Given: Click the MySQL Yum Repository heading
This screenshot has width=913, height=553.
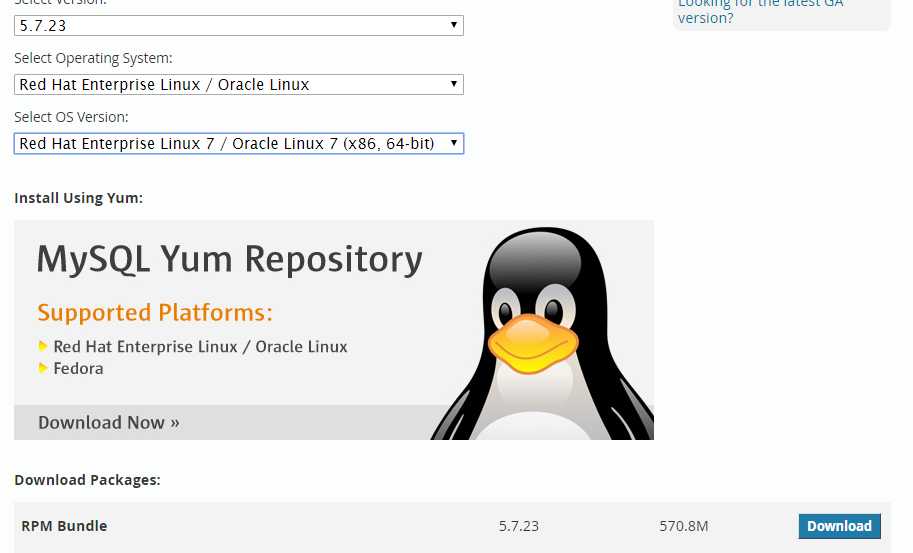Looking at the screenshot, I should click(229, 260).
